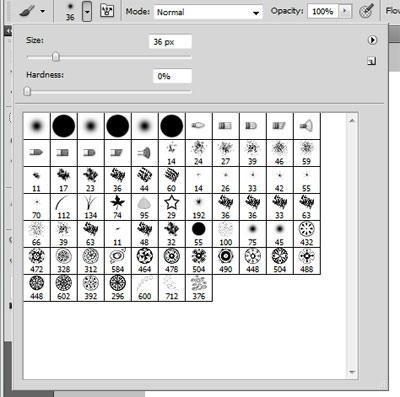The height and width of the screenshot is (397, 400).
Task: Select the ornament brush labeled 392
Action: (91, 288)
